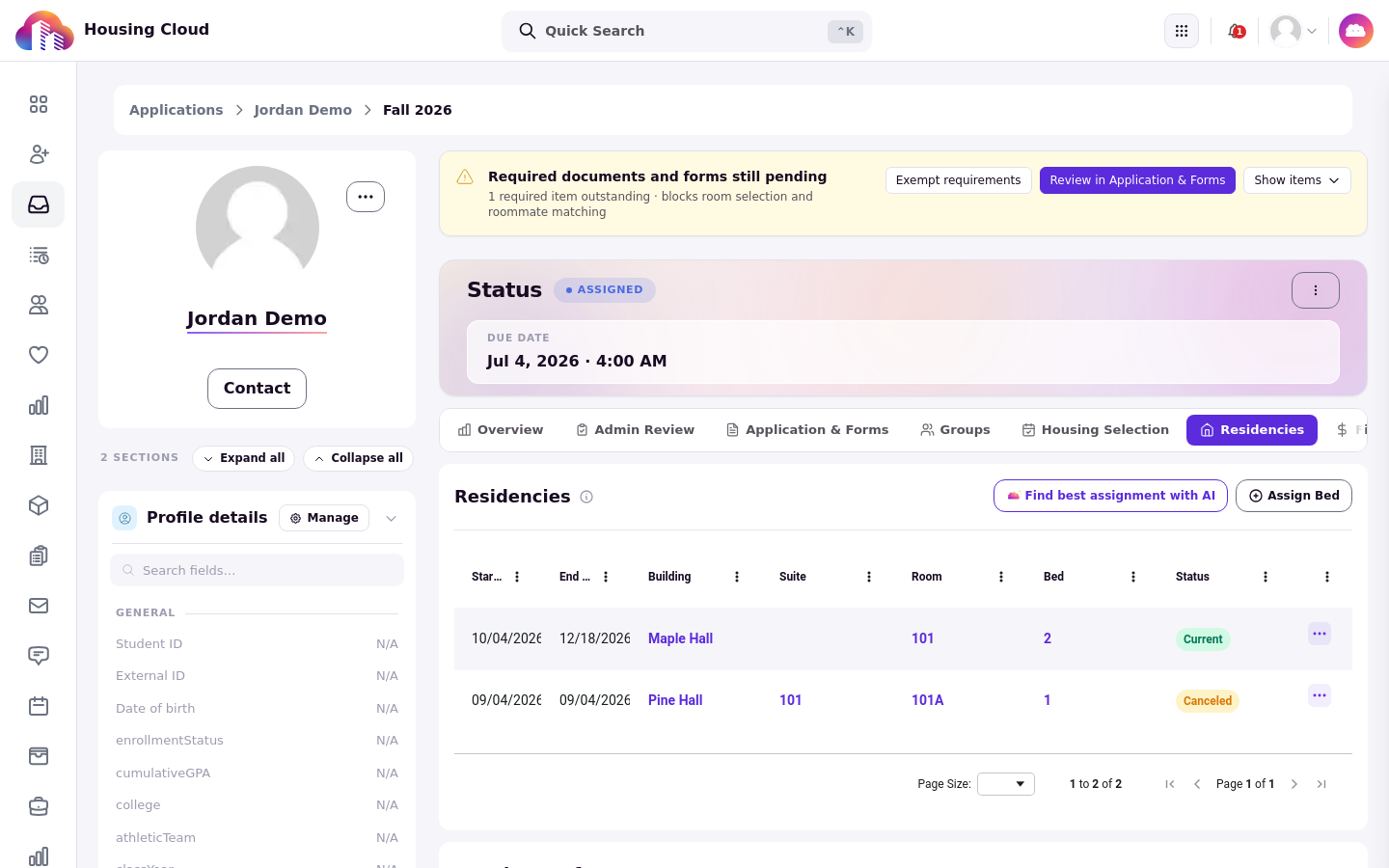Open the apps grid launcher icon
Image resolution: width=1389 pixels, height=868 pixels.
1182,31
